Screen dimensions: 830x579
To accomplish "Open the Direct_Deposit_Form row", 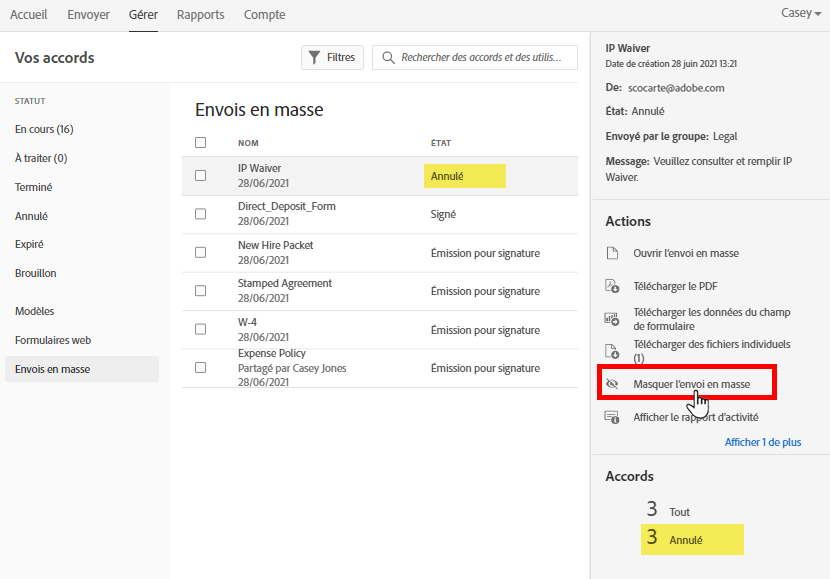I will pyautogui.click(x=287, y=207).
